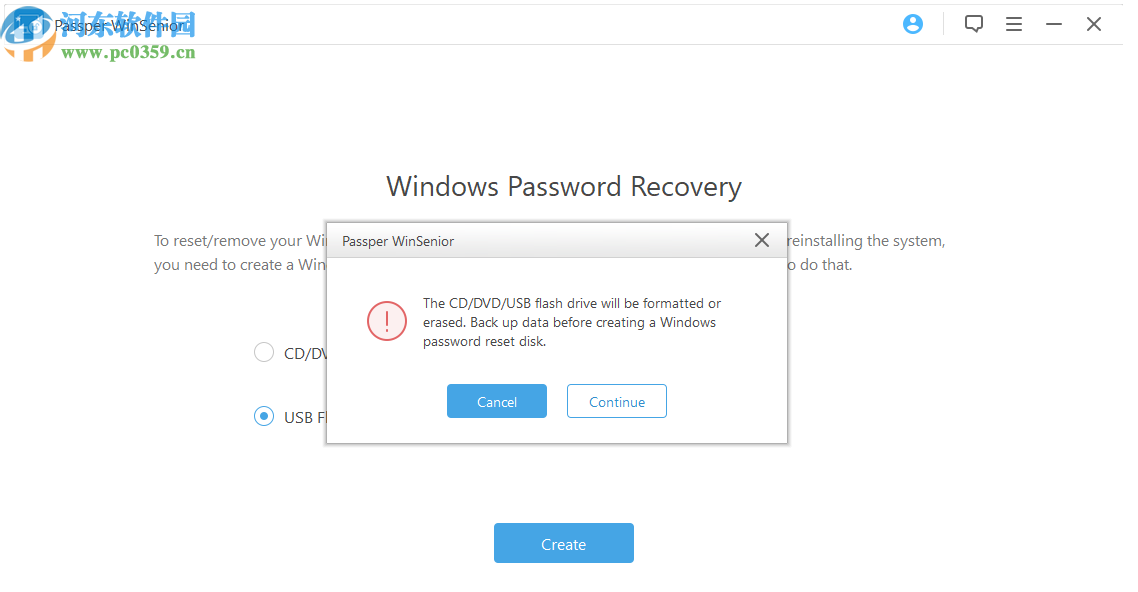Close the Passper WinSenior main window

click(1094, 24)
